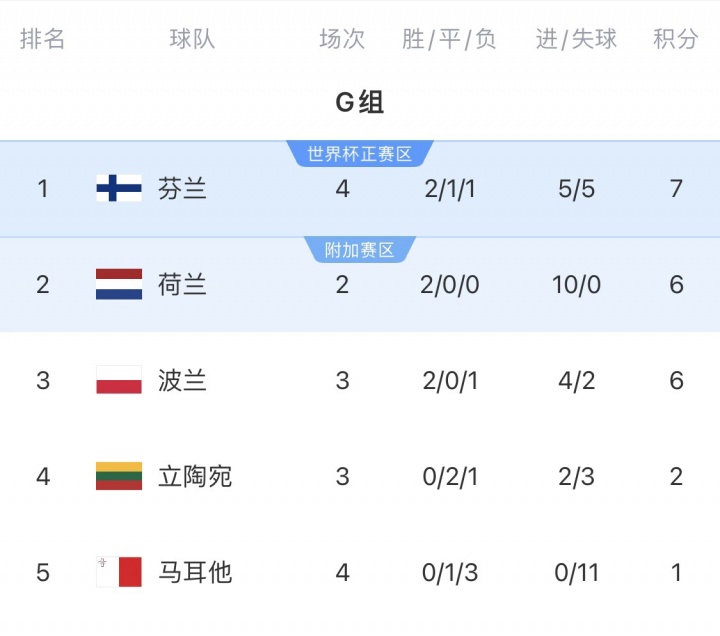Click the 排名 column header

click(42, 39)
